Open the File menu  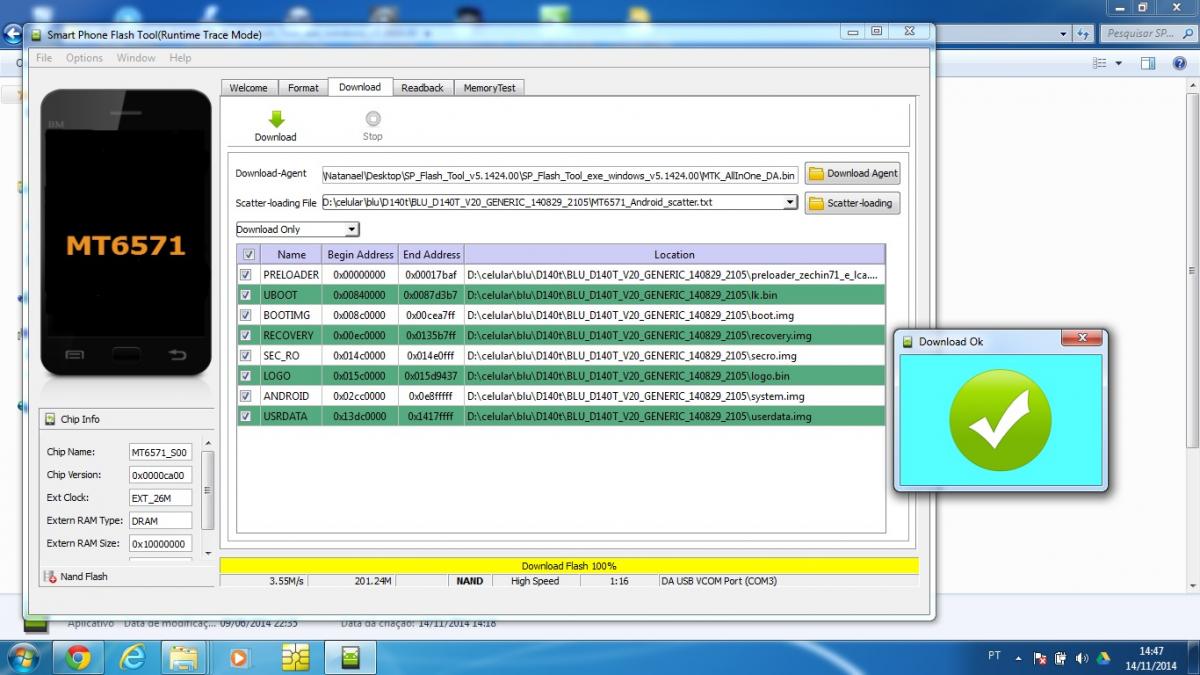44,58
